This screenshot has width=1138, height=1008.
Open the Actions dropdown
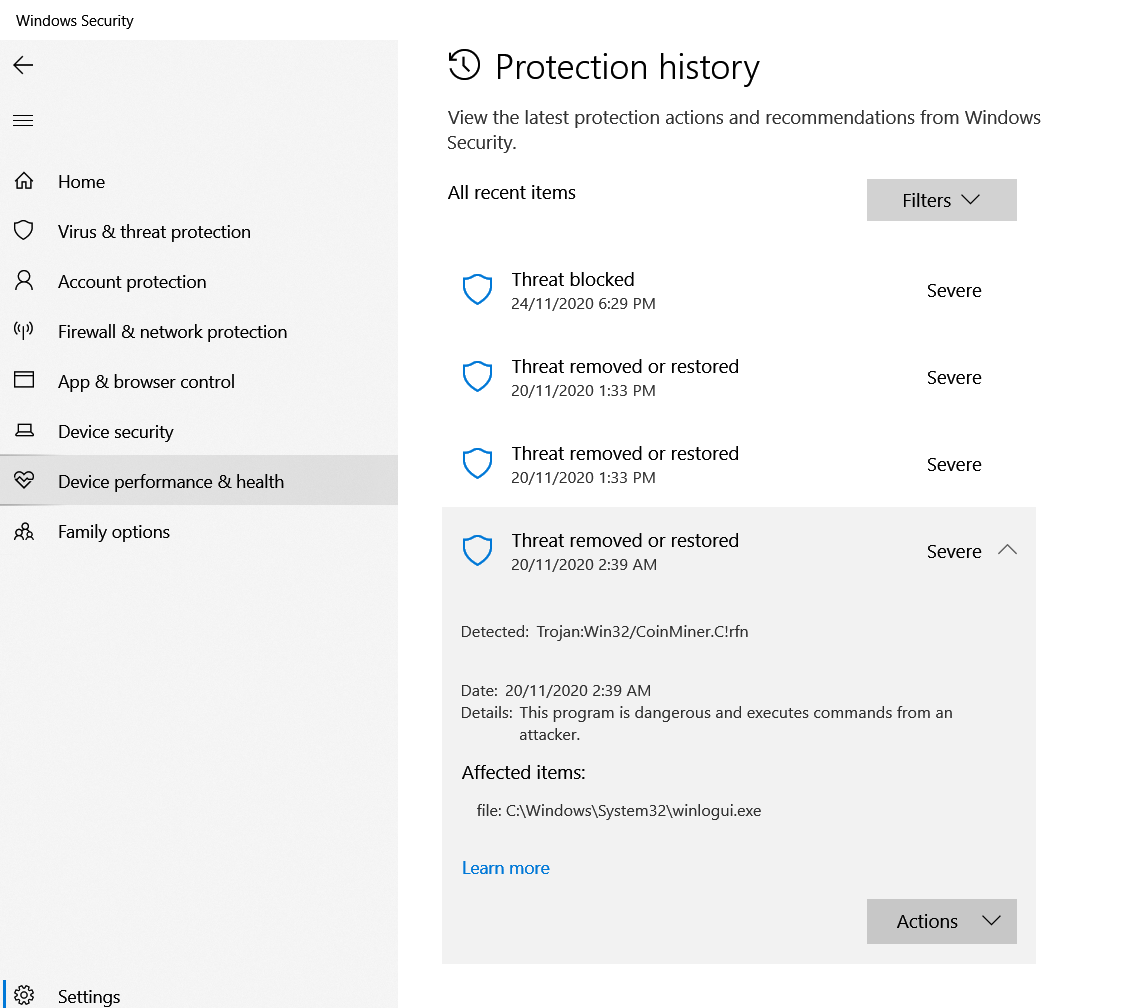click(941, 921)
